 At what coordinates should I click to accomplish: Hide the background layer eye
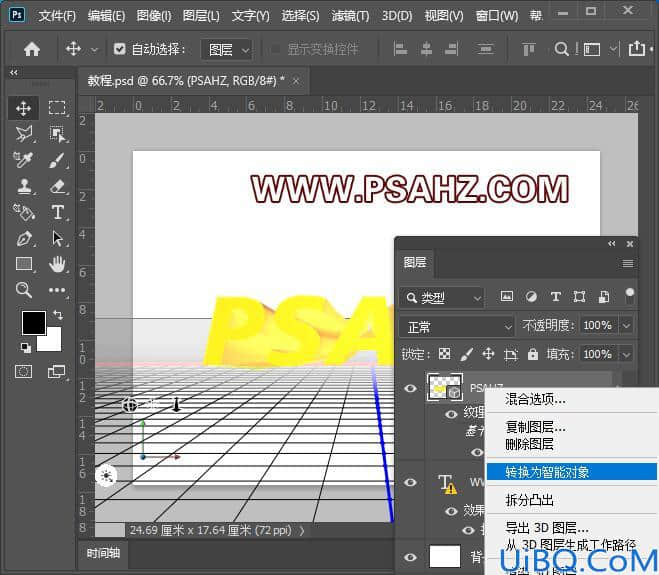coord(411,557)
